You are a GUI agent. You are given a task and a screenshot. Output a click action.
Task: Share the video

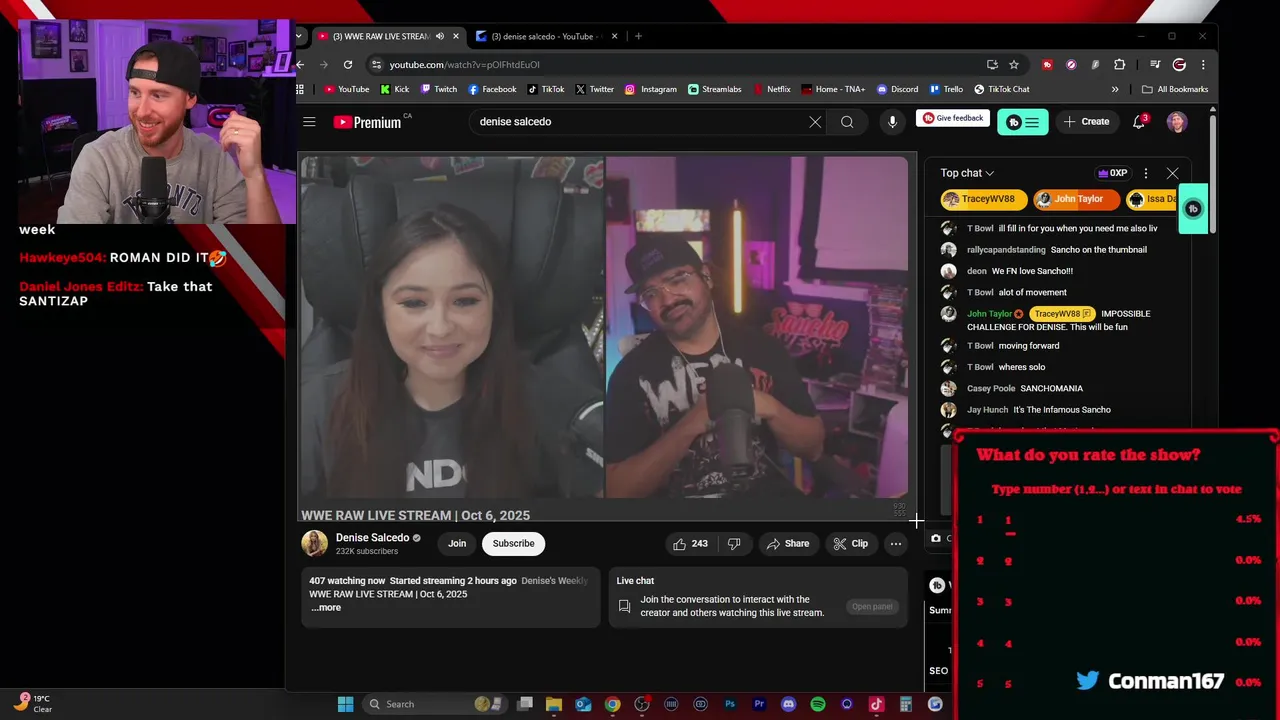tap(787, 544)
